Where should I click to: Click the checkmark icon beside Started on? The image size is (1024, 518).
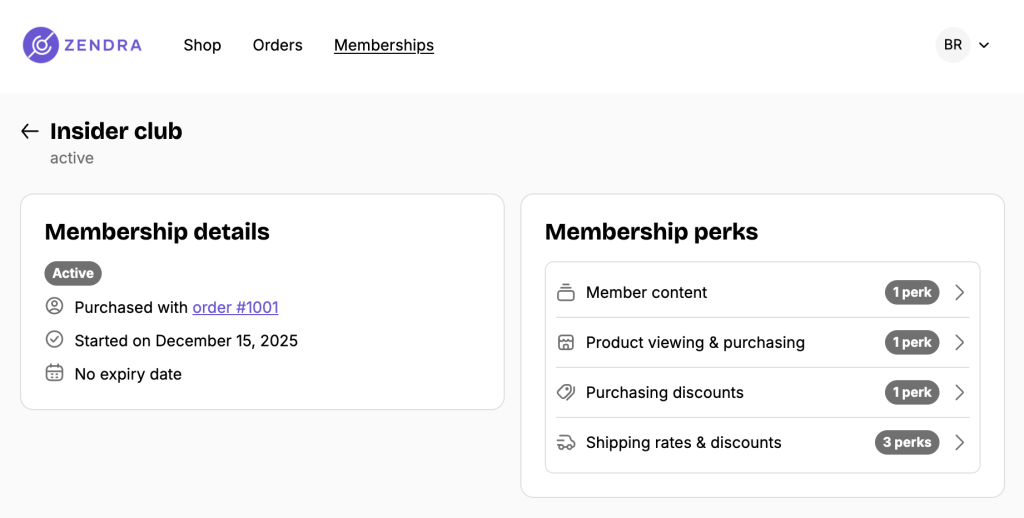tap(55, 339)
